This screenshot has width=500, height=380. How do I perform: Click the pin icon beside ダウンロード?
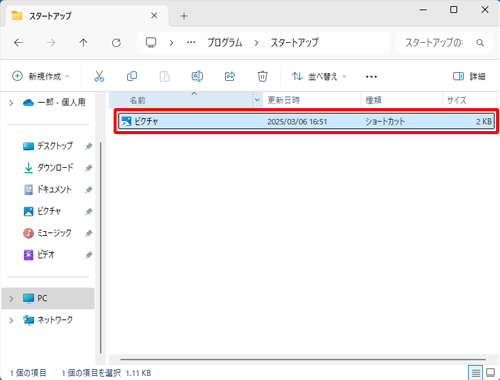pos(88,168)
